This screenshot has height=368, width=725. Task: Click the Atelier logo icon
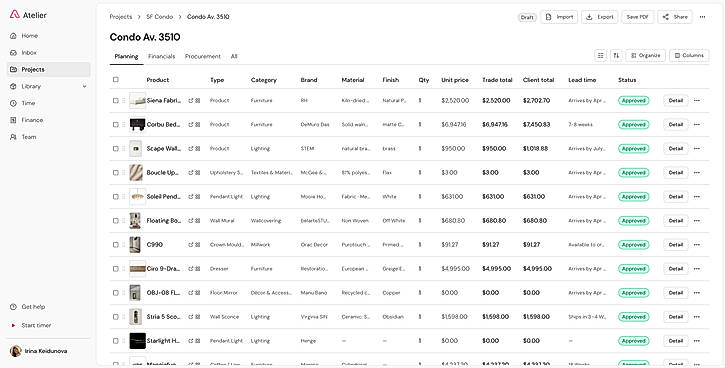[x=14, y=15]
